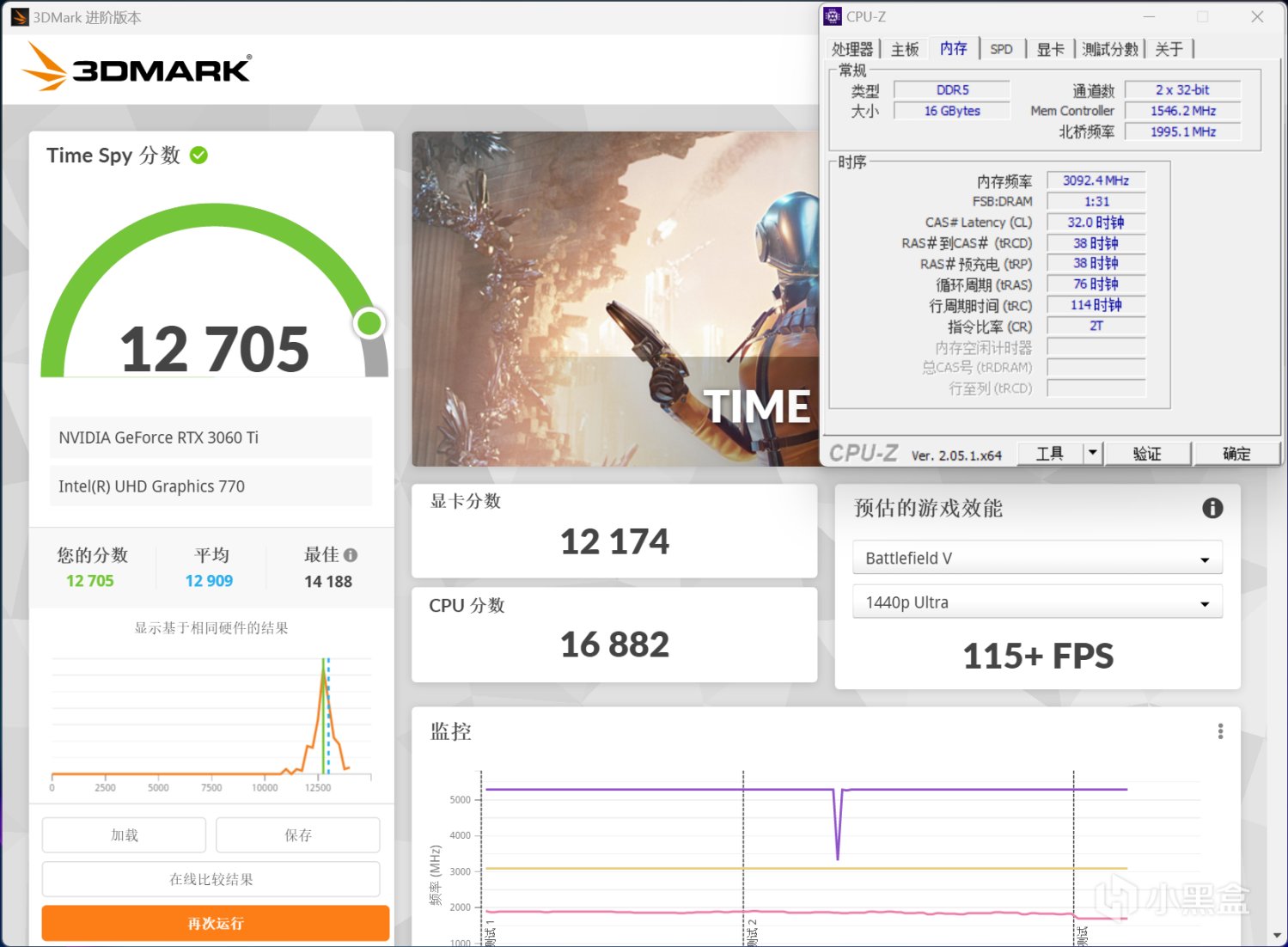Click the 3DMark app icon in title bar

[x=20, y=17]
